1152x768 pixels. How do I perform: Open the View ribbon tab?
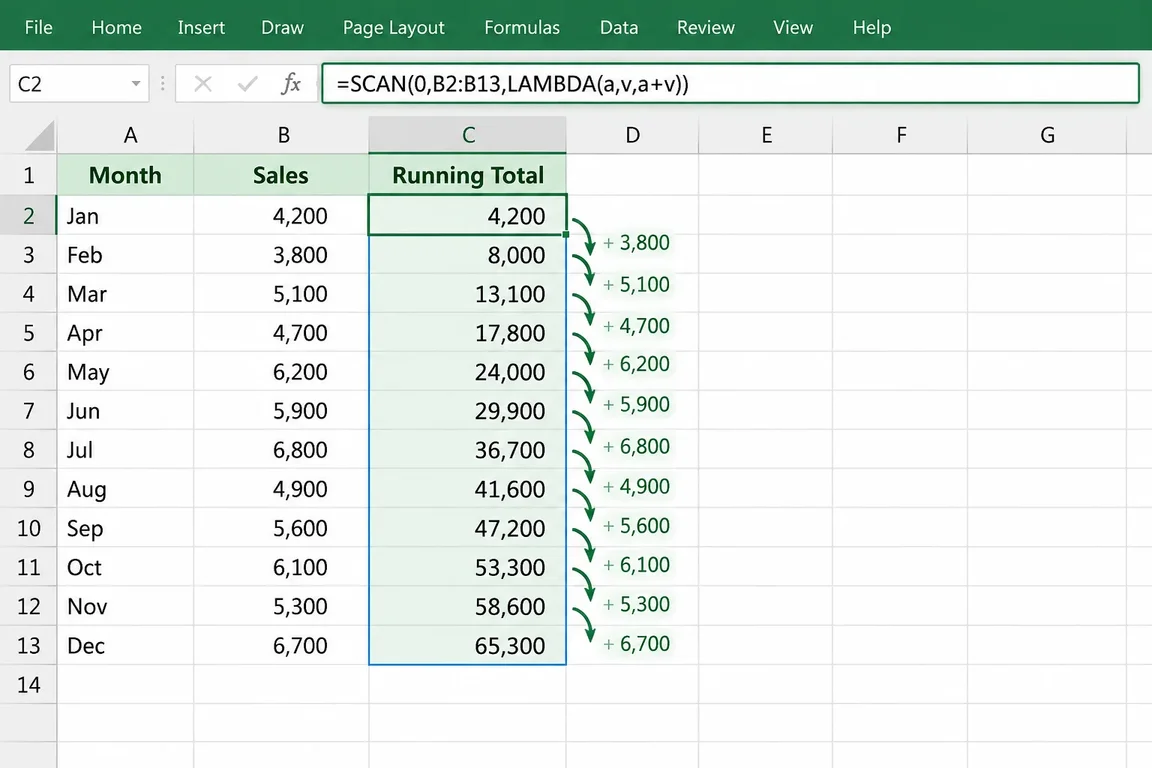coord(793,28)
